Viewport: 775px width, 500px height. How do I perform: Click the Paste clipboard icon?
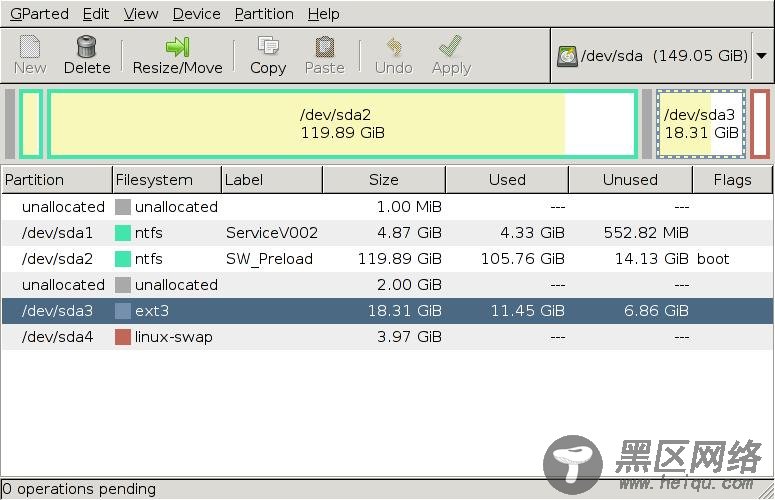pyautogui.click(x=324, y=47)
